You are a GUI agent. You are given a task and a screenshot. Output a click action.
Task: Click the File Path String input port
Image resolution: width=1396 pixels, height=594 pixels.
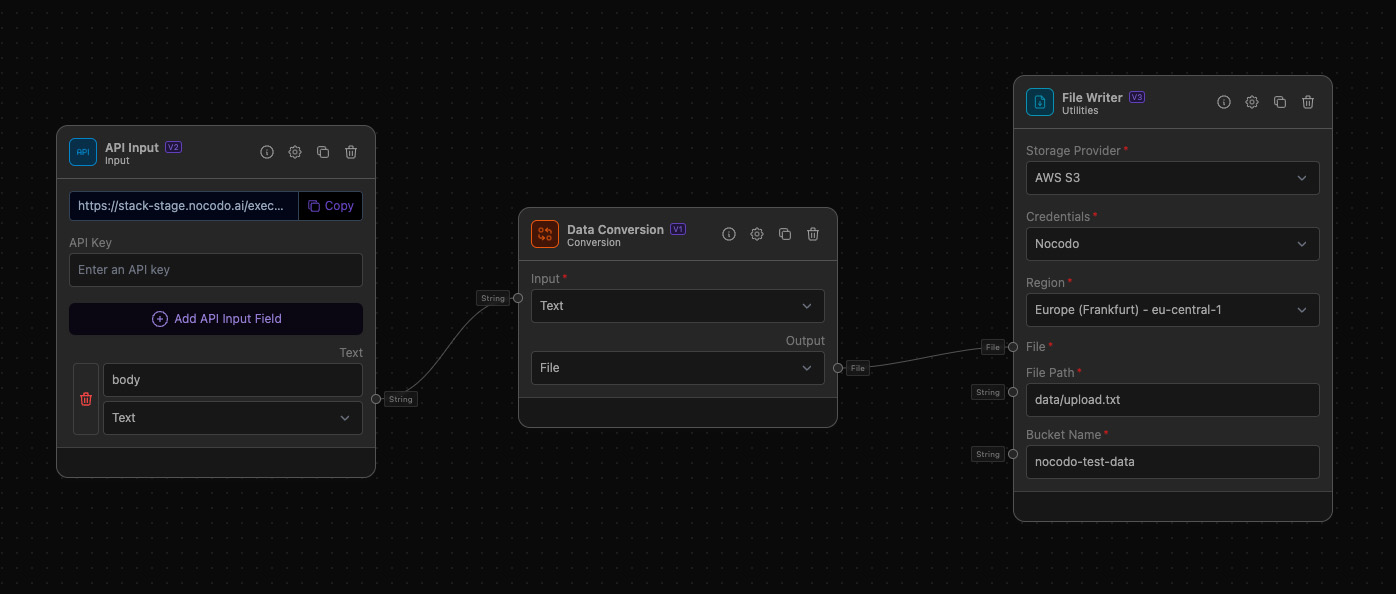(x=1014, y=392)
